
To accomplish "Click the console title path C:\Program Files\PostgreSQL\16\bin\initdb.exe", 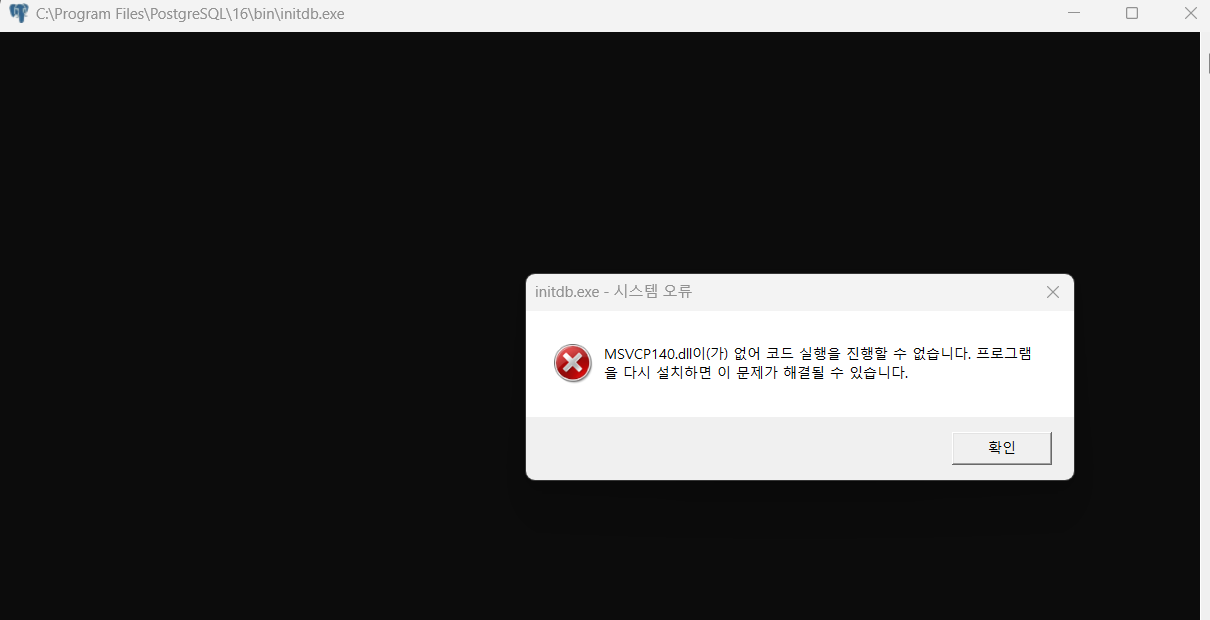I will (190, 14).
